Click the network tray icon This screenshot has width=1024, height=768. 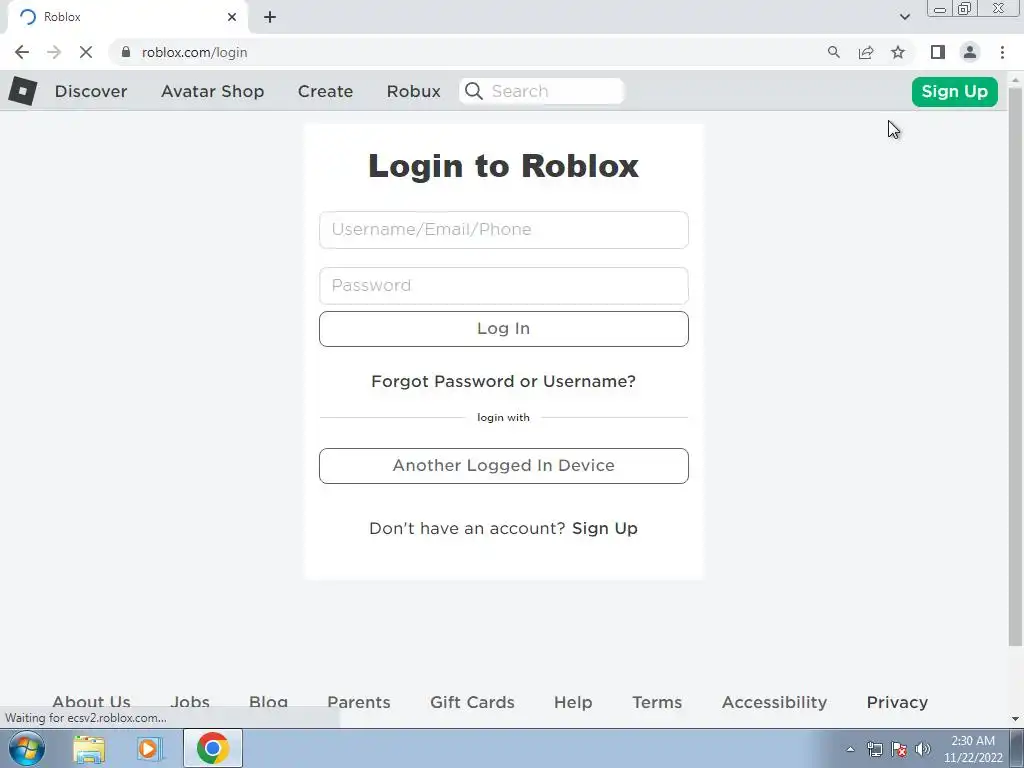pyautogui.click(x=874, y=749)
